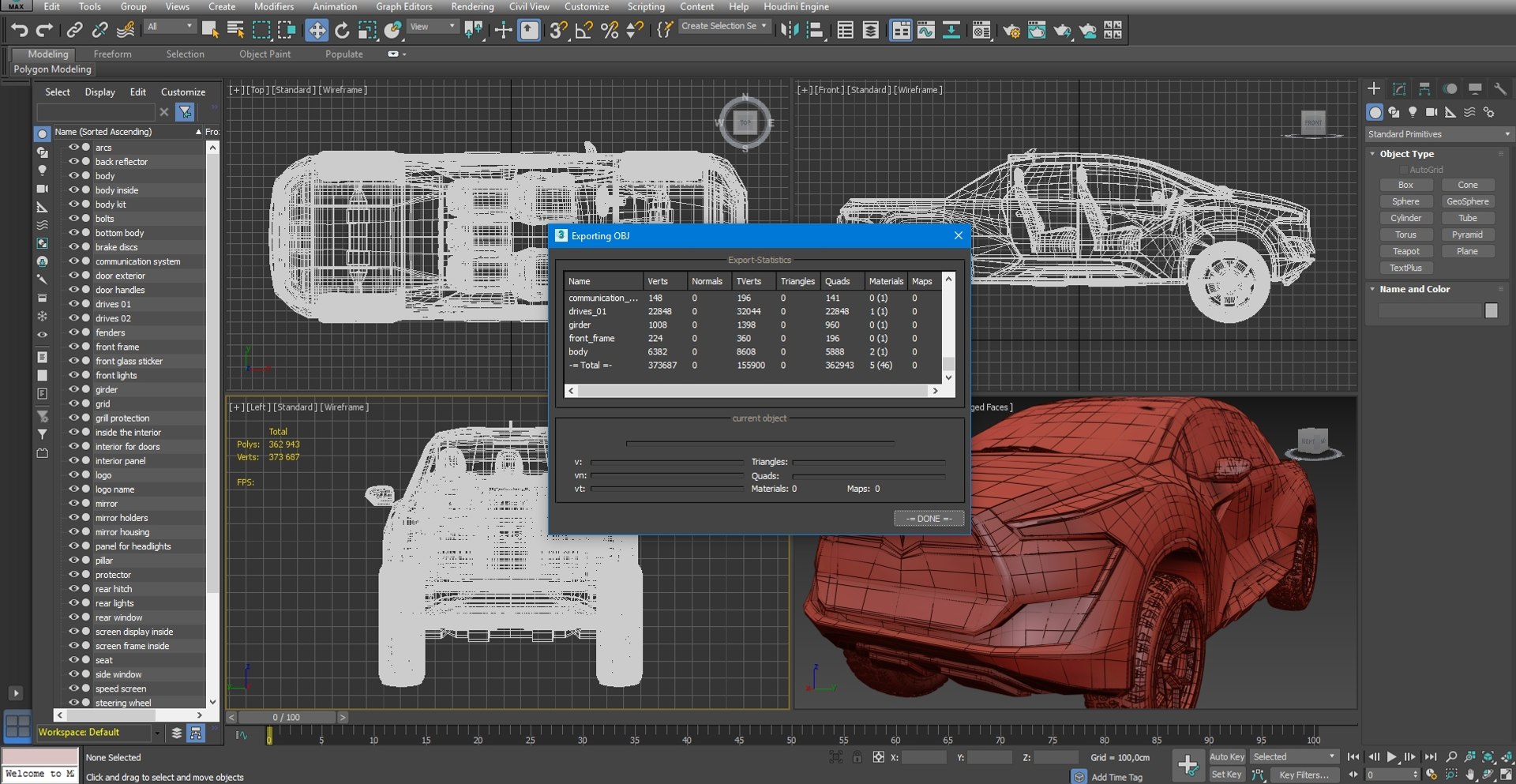Click the Pan View hand icon
Viewport: 1516px width, 784px height.
click(x=1469, y=775)
